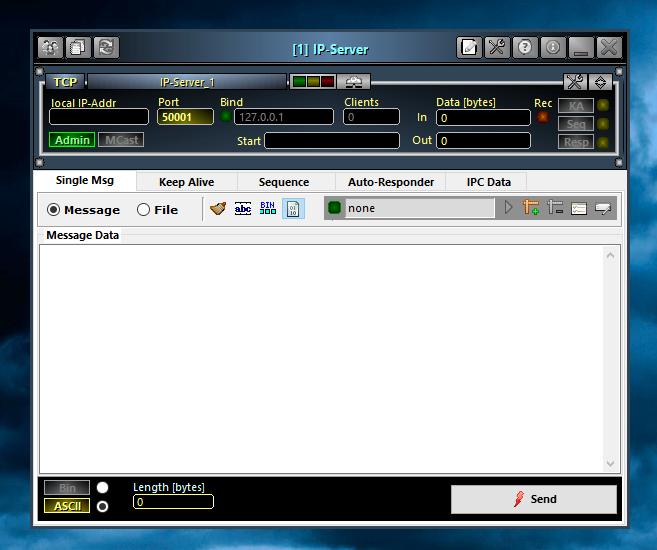The height and width of the screenshot is (550, 657).
Task: Close the IP-Server window
Action: point(608,47)
